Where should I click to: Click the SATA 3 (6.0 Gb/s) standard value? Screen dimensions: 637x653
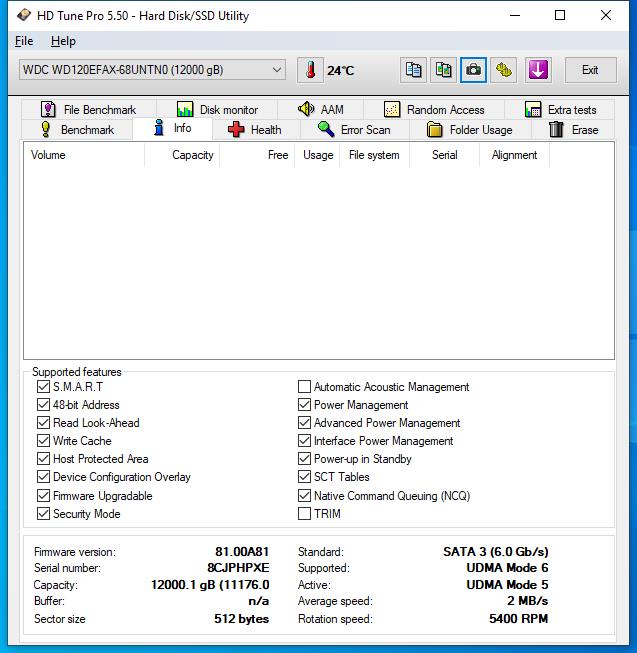496,551
